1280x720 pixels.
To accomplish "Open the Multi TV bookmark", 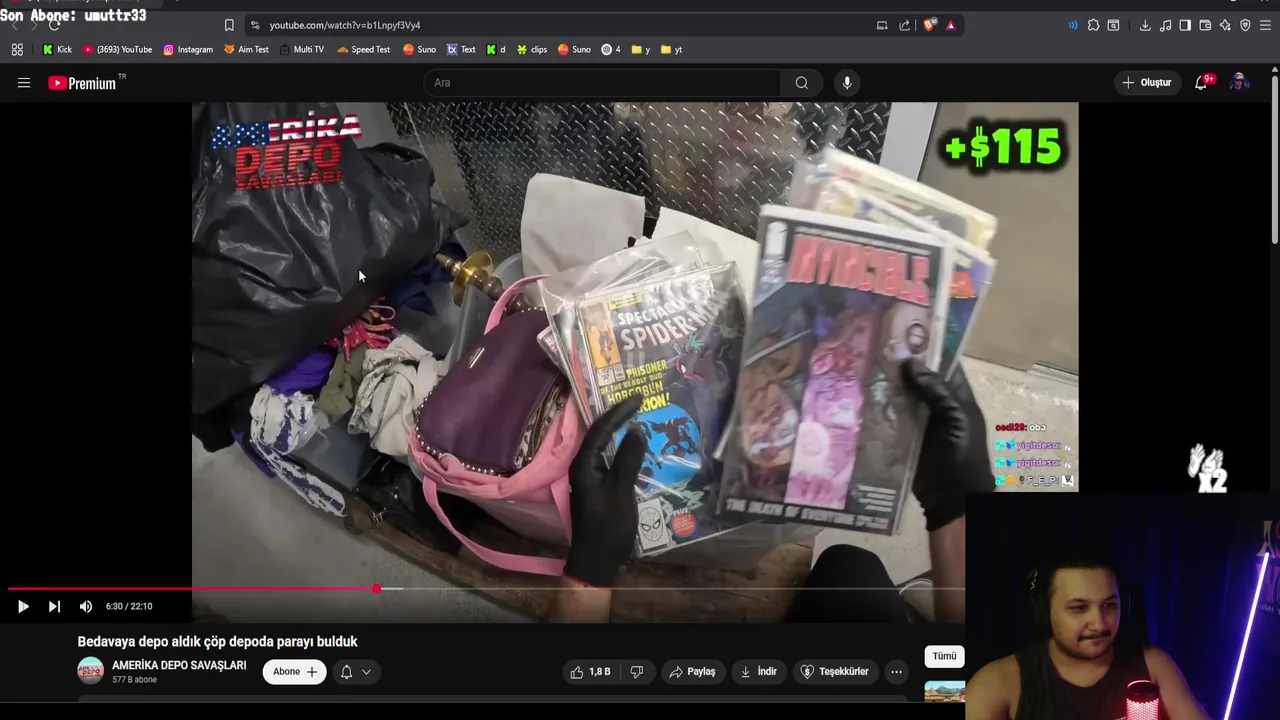I will click(x=302, y=49).
